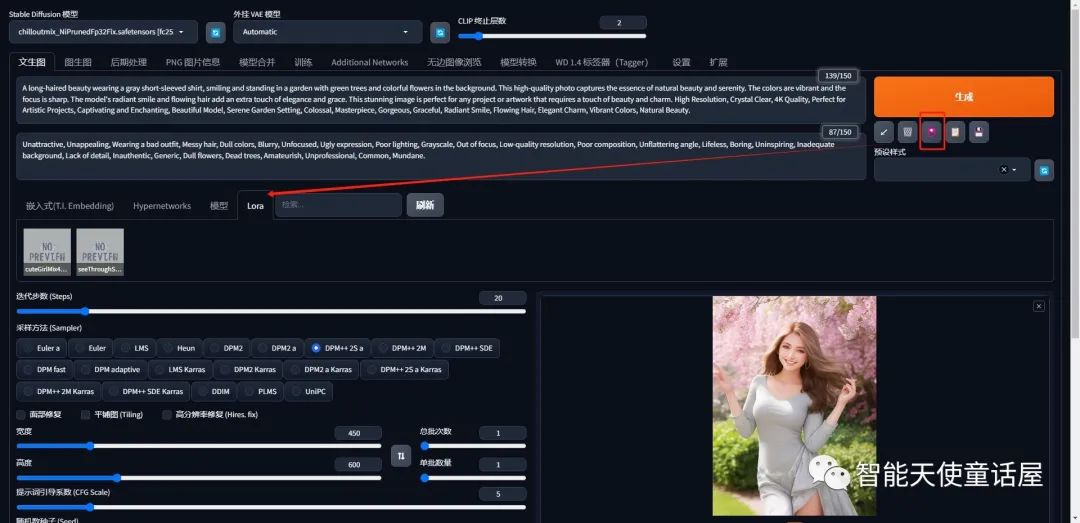Select the LMS Karras sampler
Screen dimensions: 1080x523
coord(180,369)
